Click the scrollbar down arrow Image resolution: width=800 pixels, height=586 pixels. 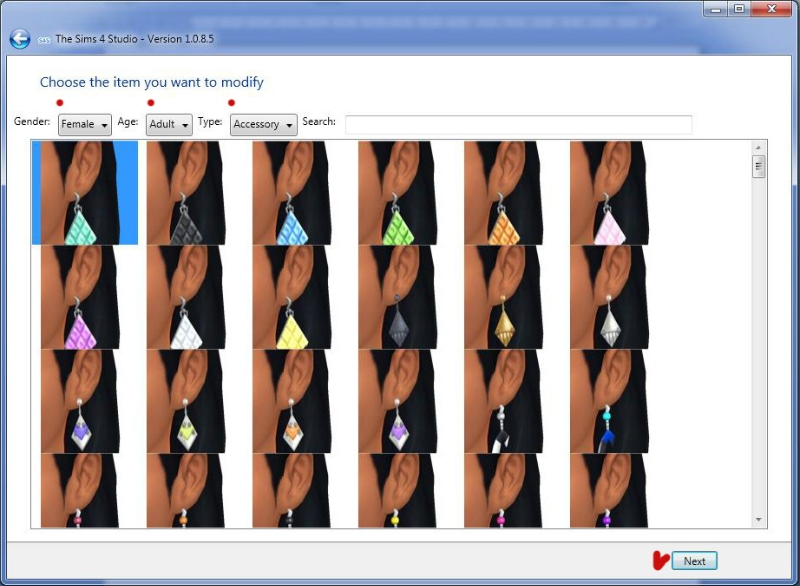click(759, 520)
